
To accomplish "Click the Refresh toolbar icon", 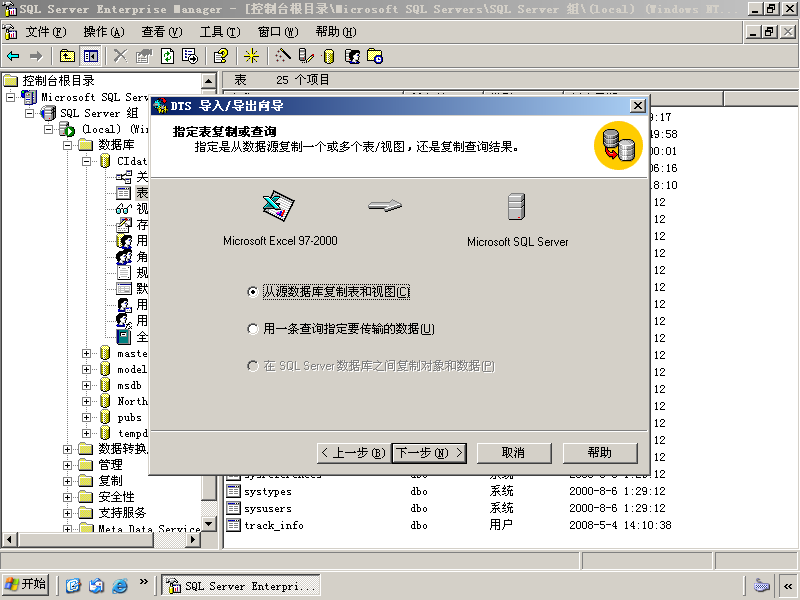I will [167, 56].
